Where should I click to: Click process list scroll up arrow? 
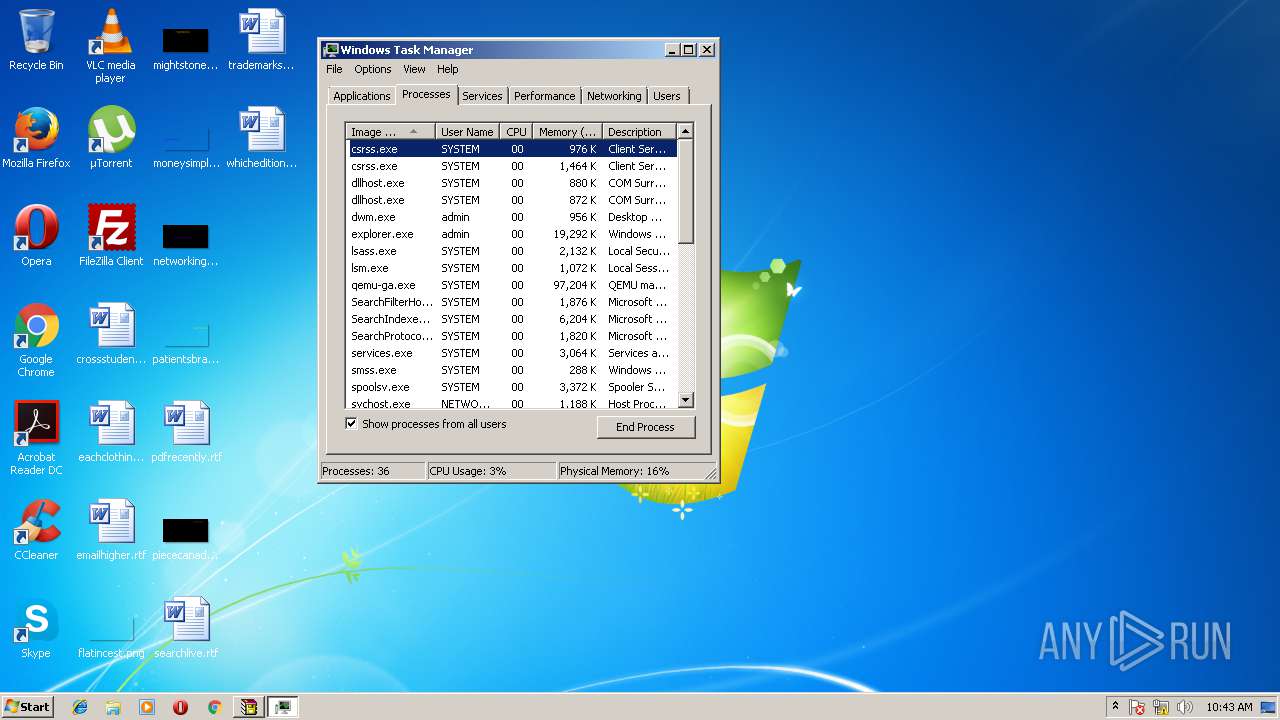[x=685, y=131]
